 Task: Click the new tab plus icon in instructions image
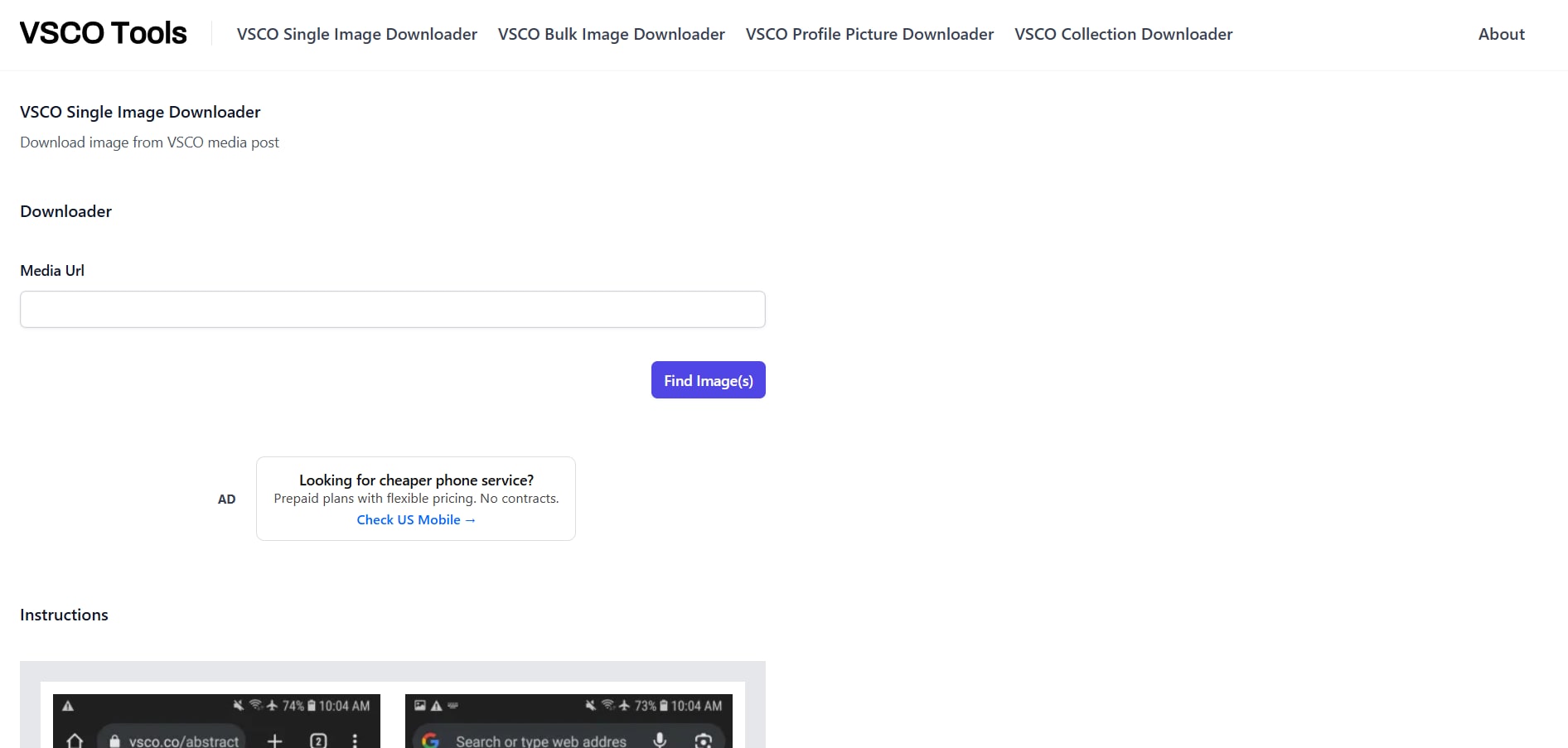click(274, 741)
